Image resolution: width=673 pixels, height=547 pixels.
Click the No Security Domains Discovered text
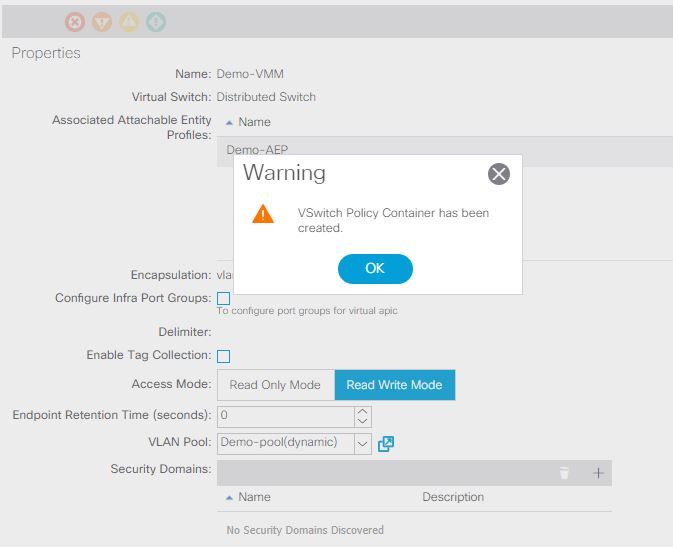click(305, 530)
